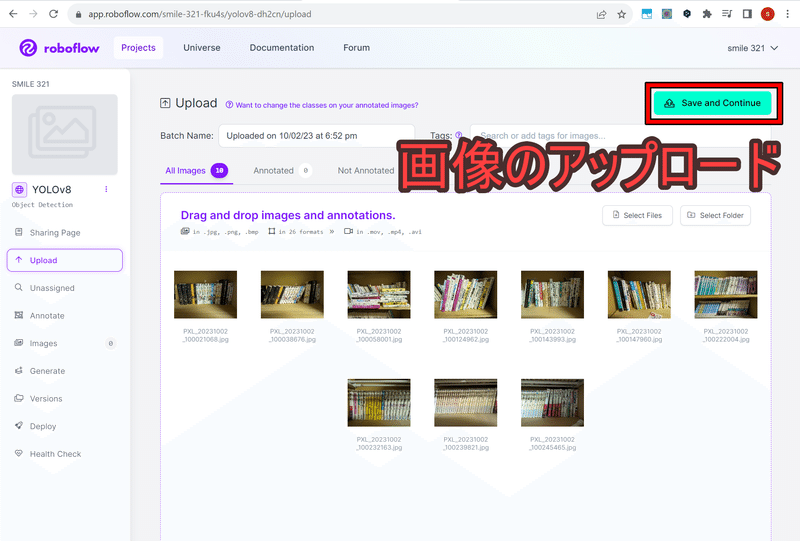Reload the page with refresh icon
Viewport: 800px width, 541px height.
pyautogui.click(x=54, y=14)
